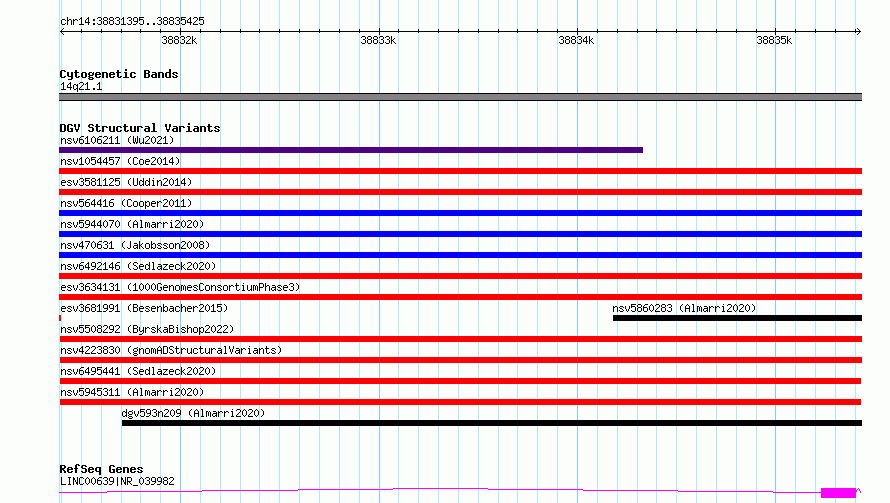Image resolution: width=890 pixels, height=503 pixels.
Task: Click the 38832k ruler tick label
Action: click(x=179, y=40)
